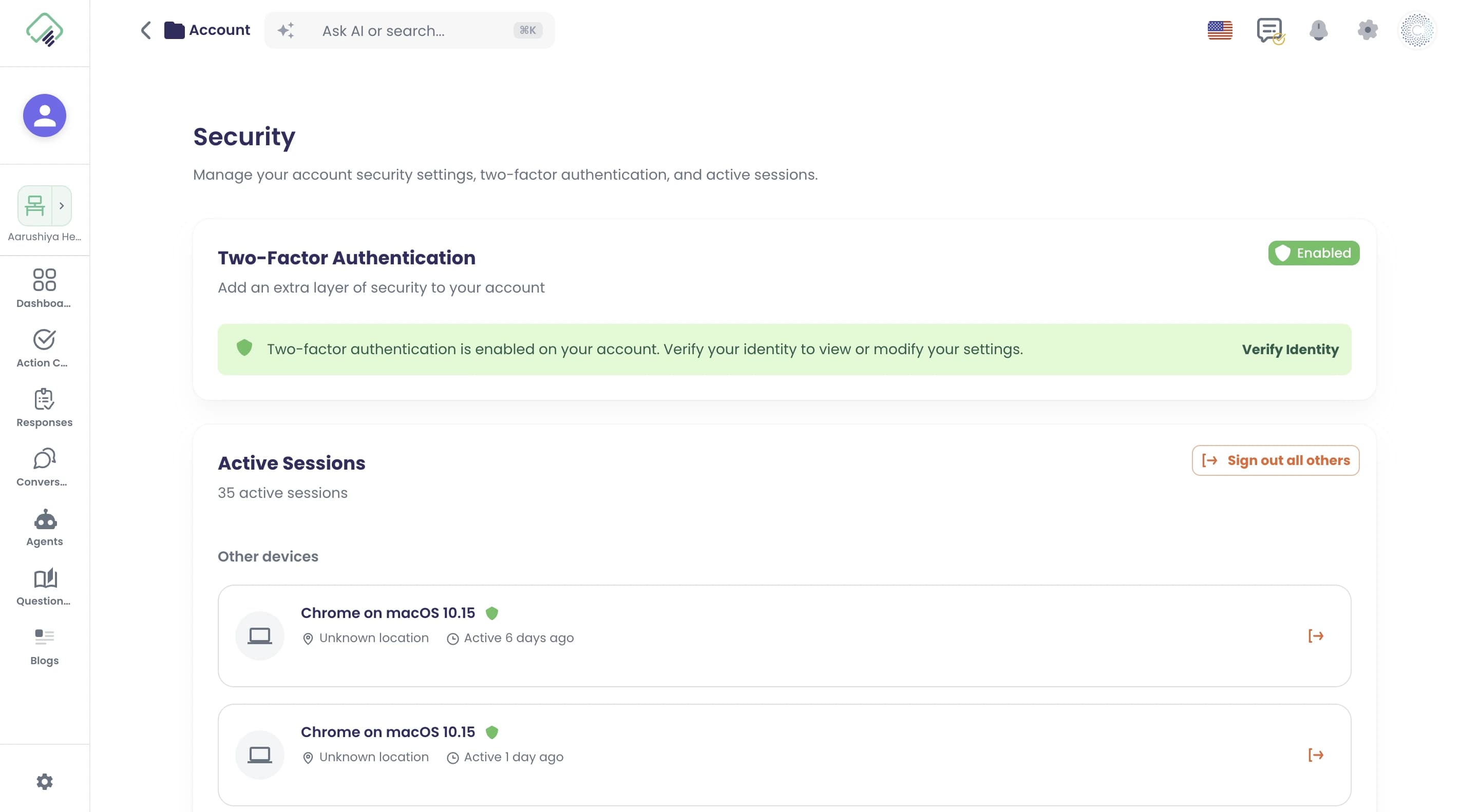Focus the Ask AI or search field
This screenshot has height=812, width=1479.
point(409,30)
